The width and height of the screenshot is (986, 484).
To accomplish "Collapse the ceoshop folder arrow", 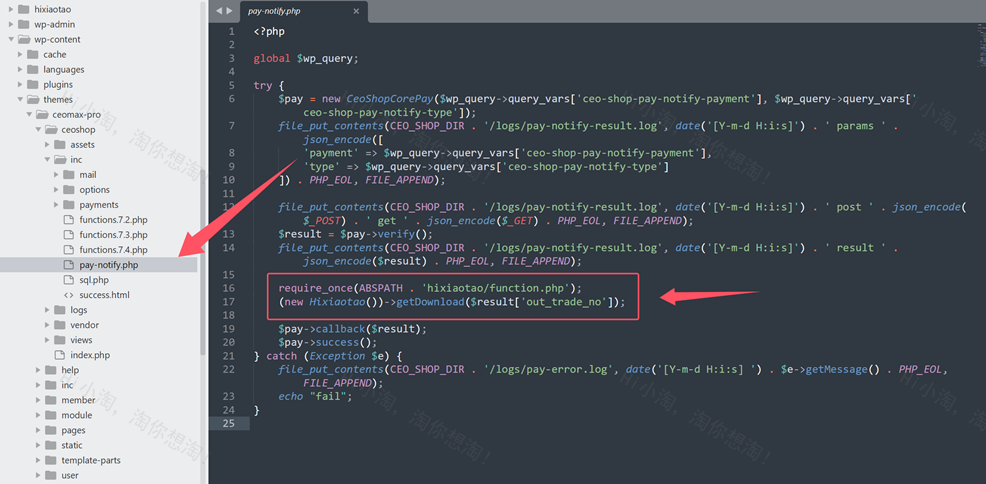I will [38, 130].
